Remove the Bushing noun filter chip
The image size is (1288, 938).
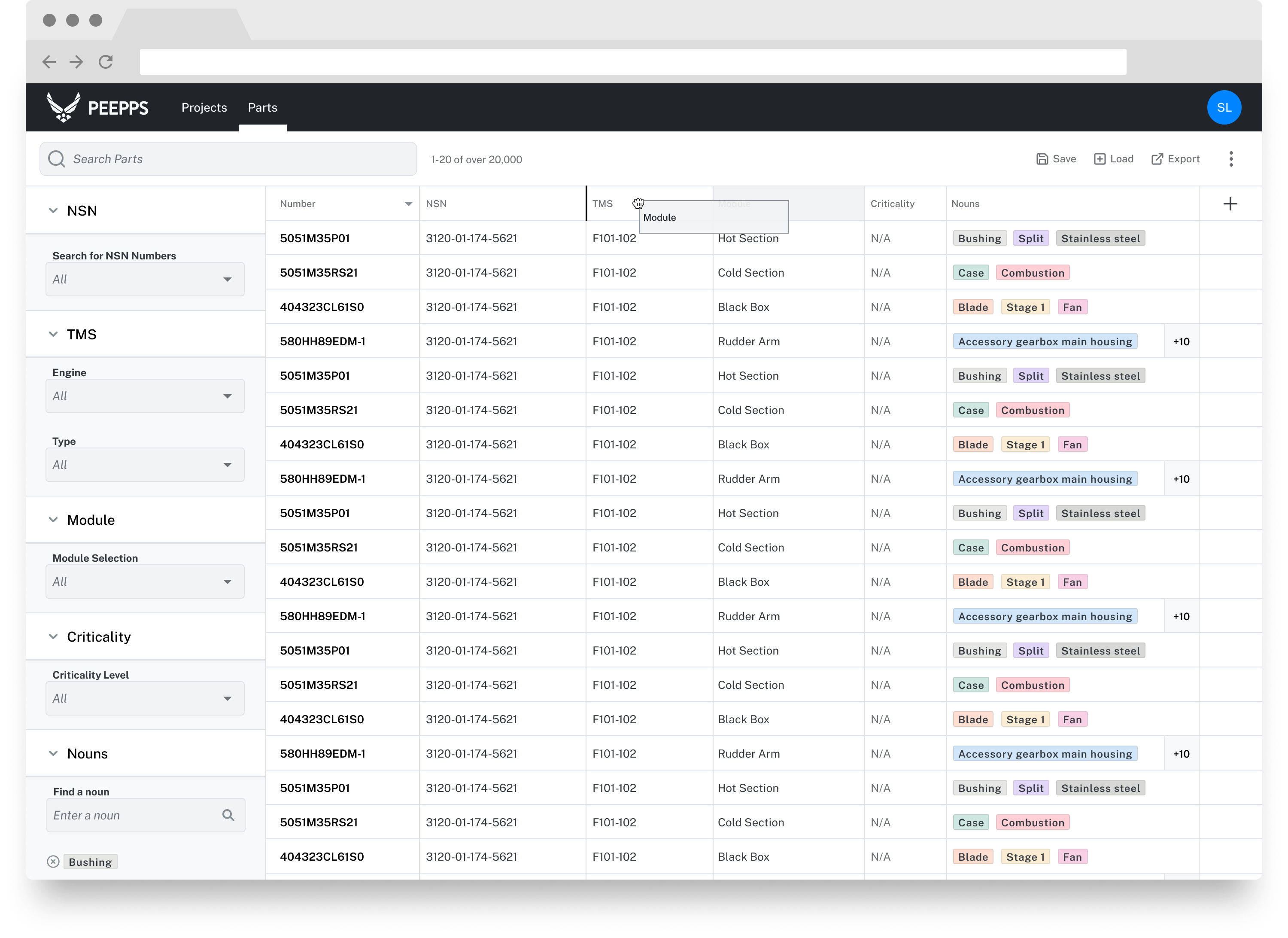coord(53,862)
